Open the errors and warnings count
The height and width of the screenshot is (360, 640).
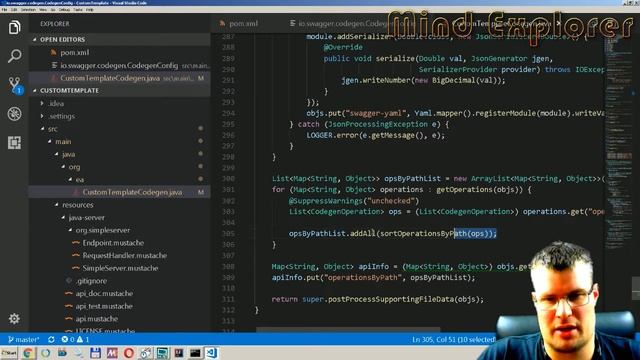(75, 339)
